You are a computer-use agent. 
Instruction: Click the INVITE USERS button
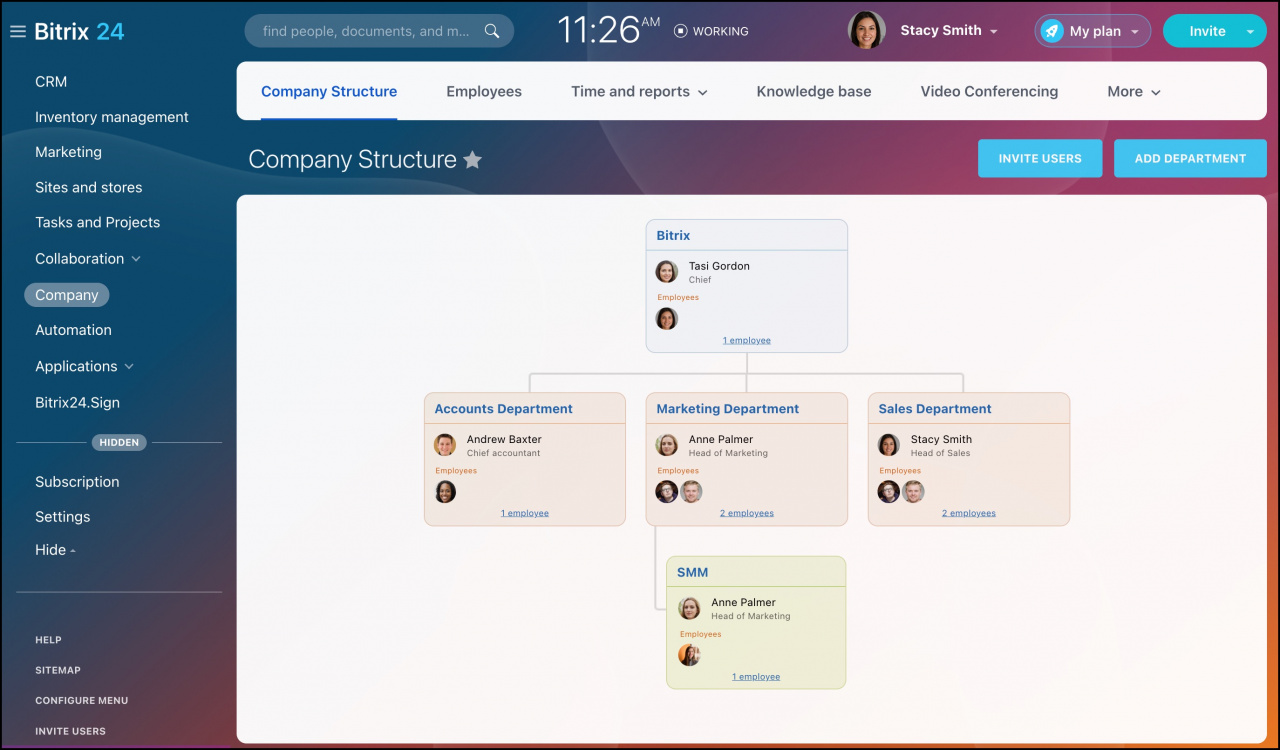(x=1040, y=158)
